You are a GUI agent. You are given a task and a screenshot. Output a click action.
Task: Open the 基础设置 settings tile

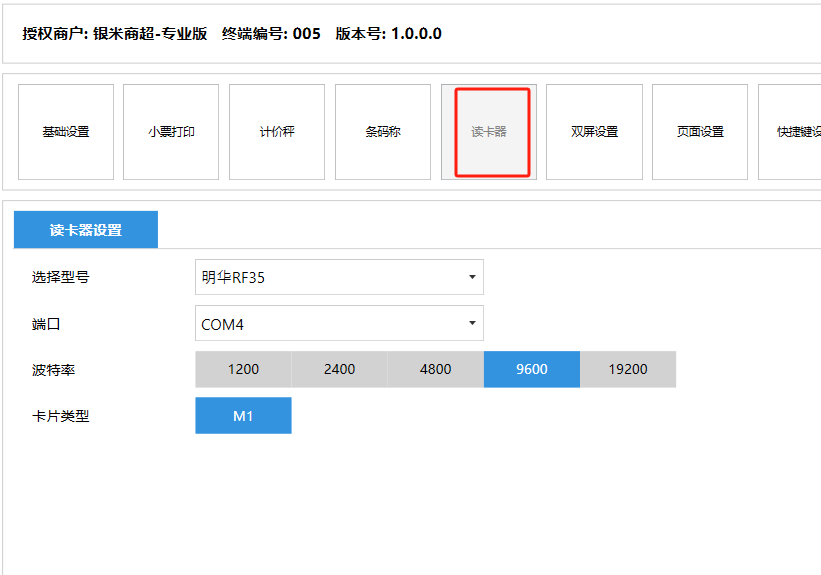point(66,132)
